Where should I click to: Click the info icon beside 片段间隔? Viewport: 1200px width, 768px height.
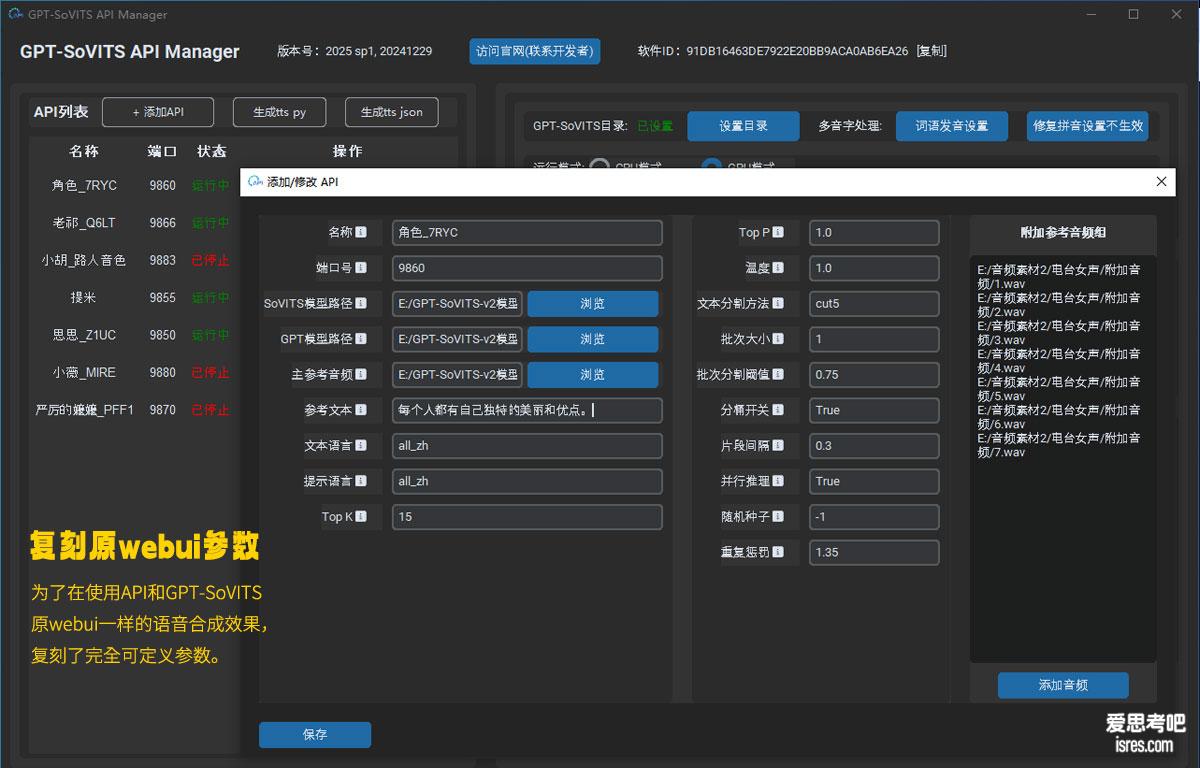point(778,446)
